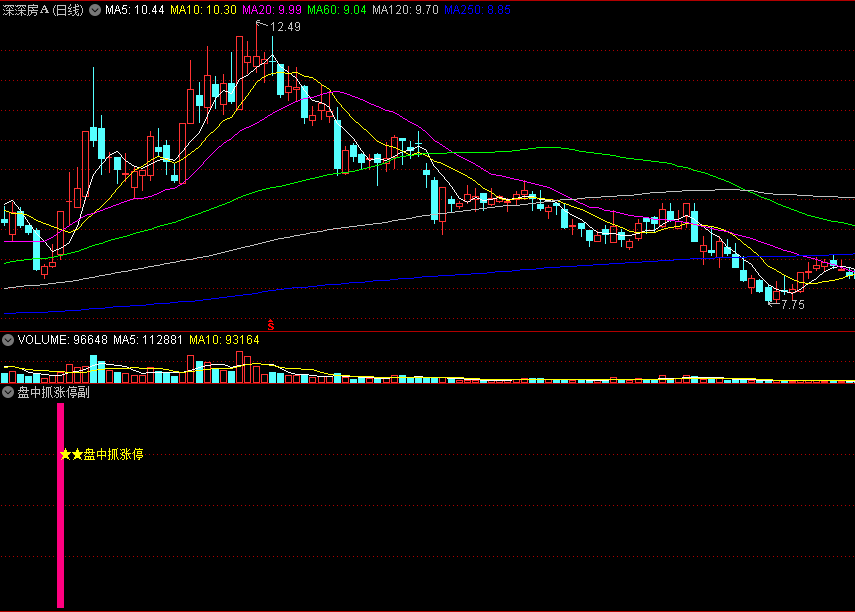Click the pink signal bar in sub-indicator
The width and height of the screenshot is (855, 612).
[x=61, y=506]
